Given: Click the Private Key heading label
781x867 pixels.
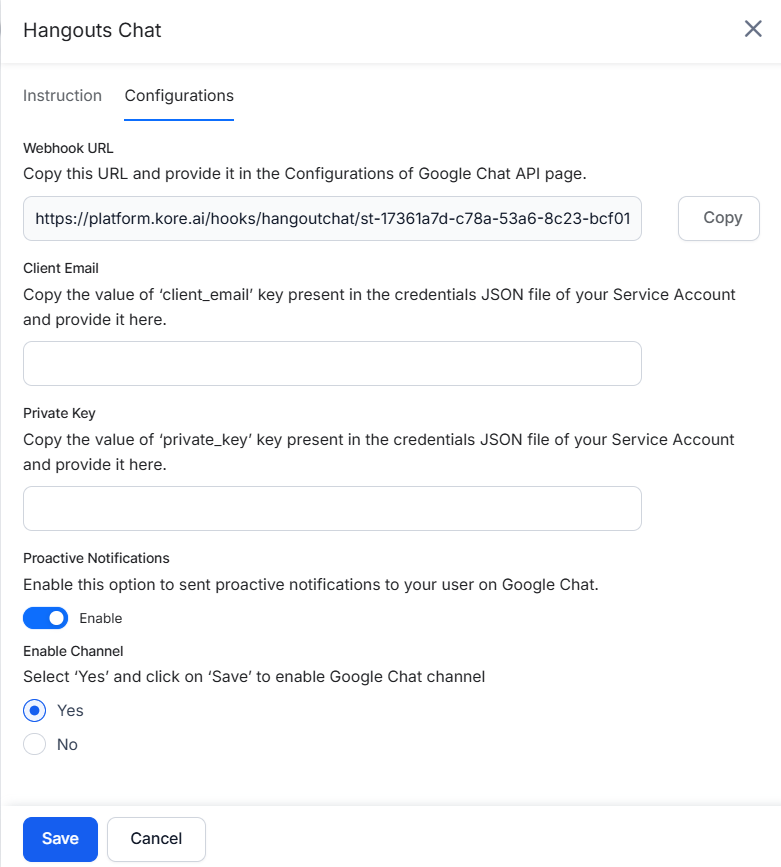Looking at the screenshot, I should tap(59, 413).
